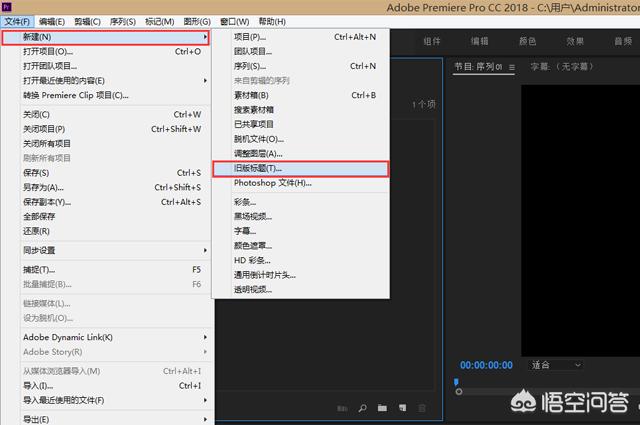Screen dimensions: 640x425
Task: Expand the 新建(N) submenu
Action: pyautogui.click(x=106, y=37)
